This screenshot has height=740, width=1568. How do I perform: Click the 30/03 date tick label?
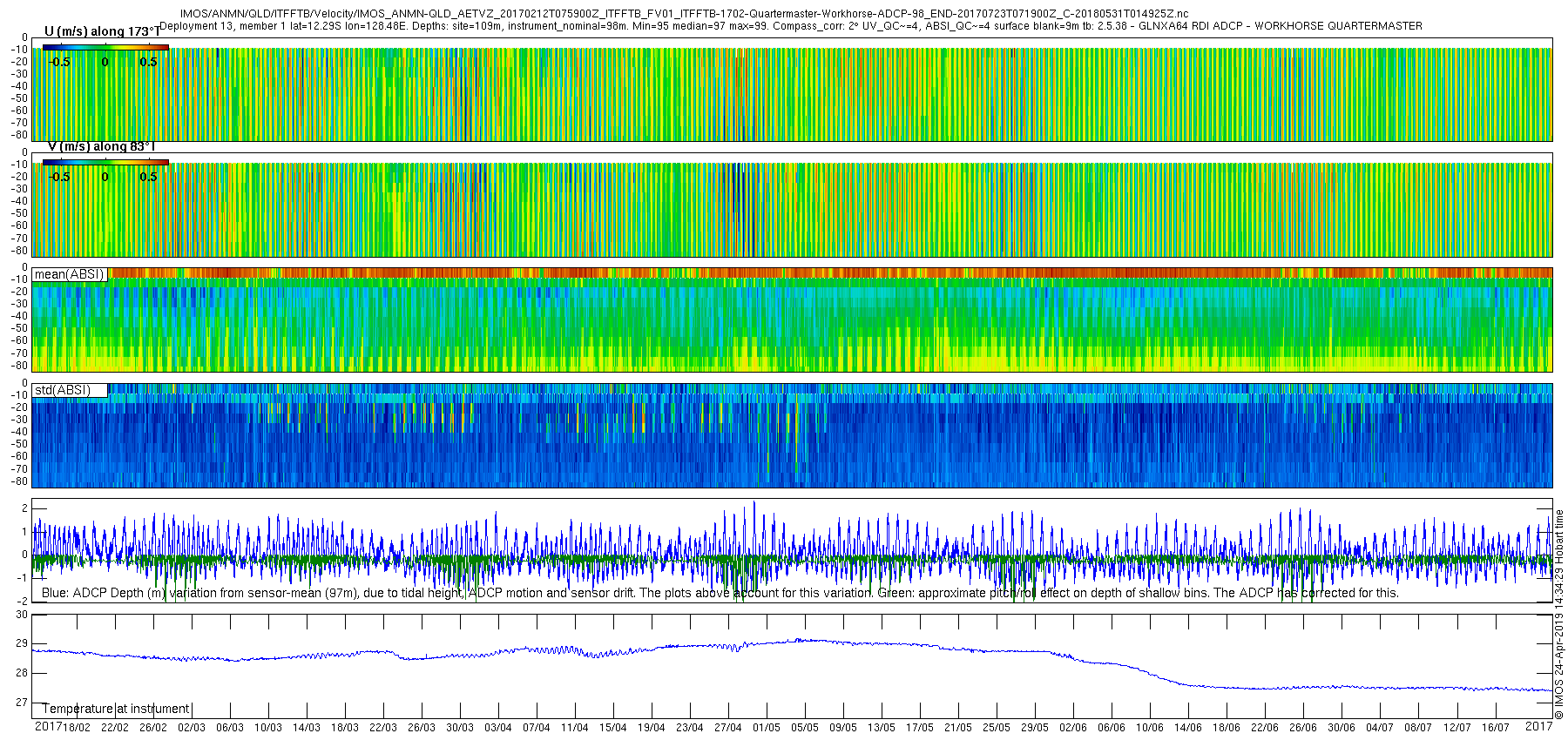(460, 728)
